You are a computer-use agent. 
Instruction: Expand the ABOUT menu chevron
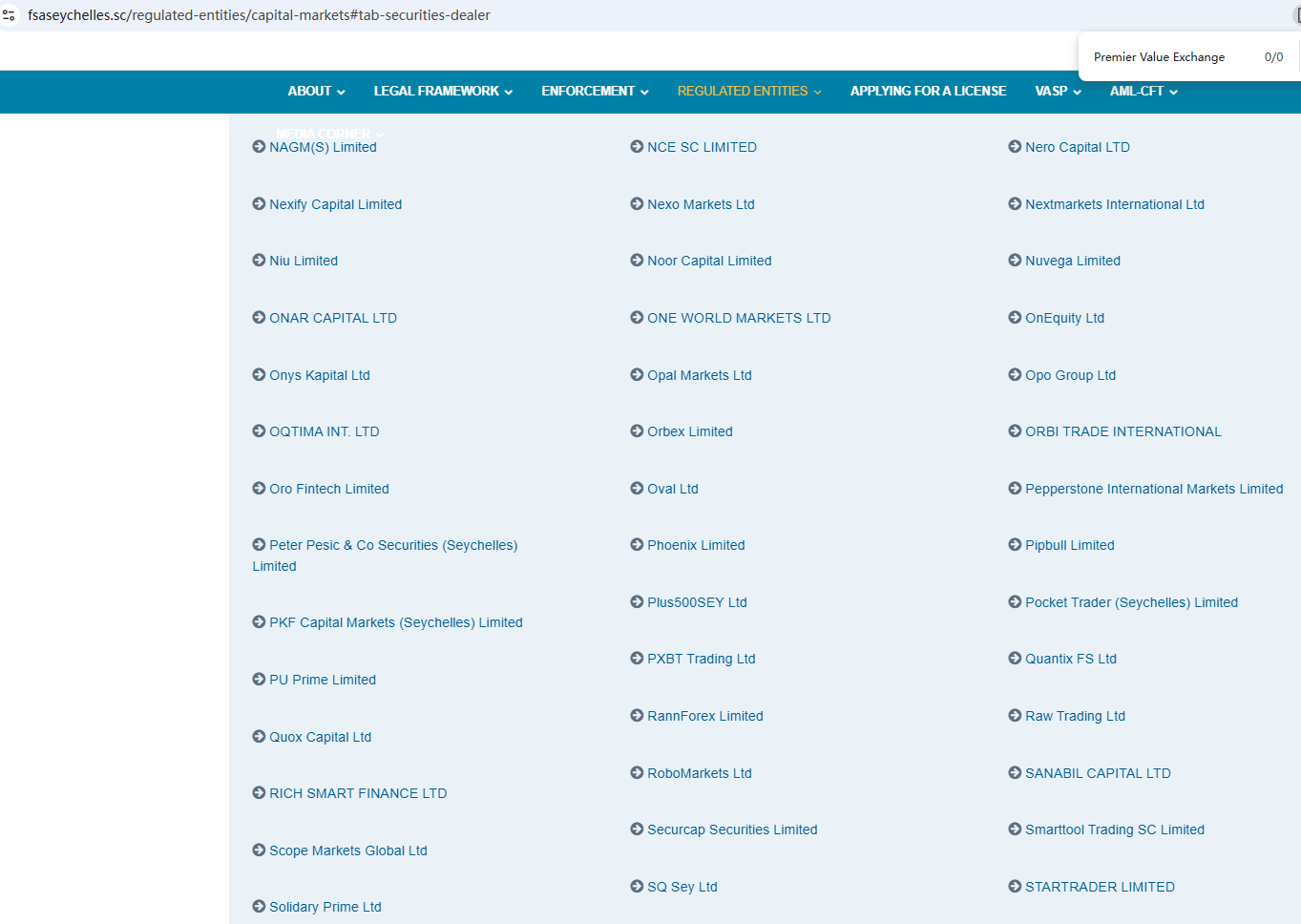(341, 93)
